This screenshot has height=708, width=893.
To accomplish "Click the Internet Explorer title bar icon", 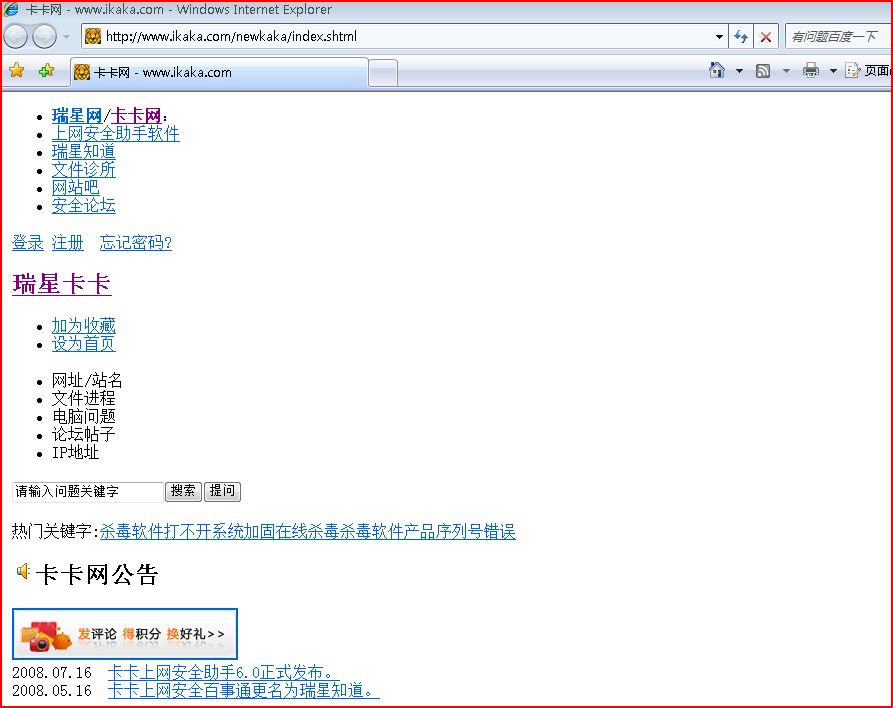I will click(11, 9).
